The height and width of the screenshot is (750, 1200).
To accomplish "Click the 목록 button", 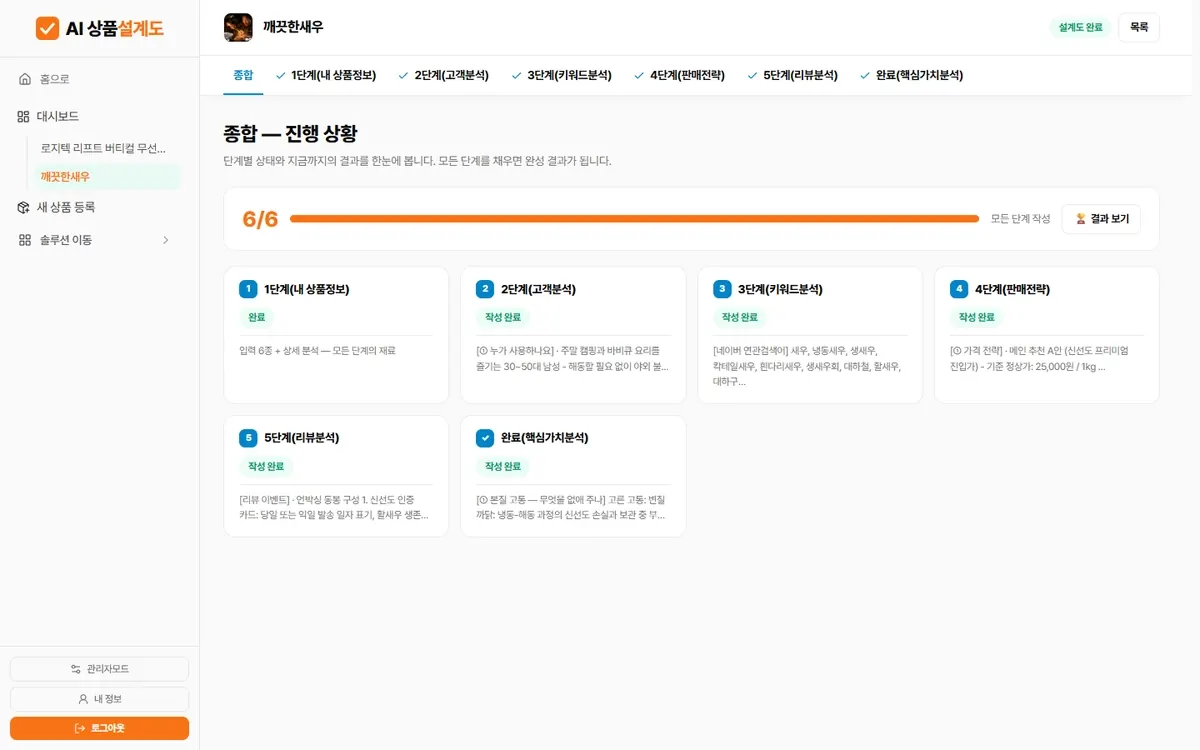I will [x=1139, y=27].
